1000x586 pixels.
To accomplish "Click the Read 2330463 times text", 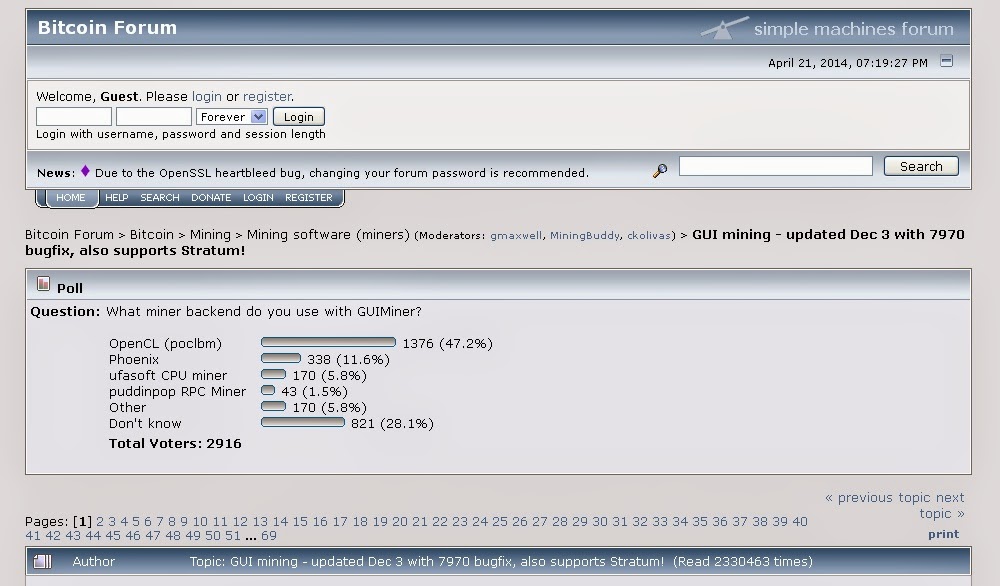I will [x=744, y=562].
